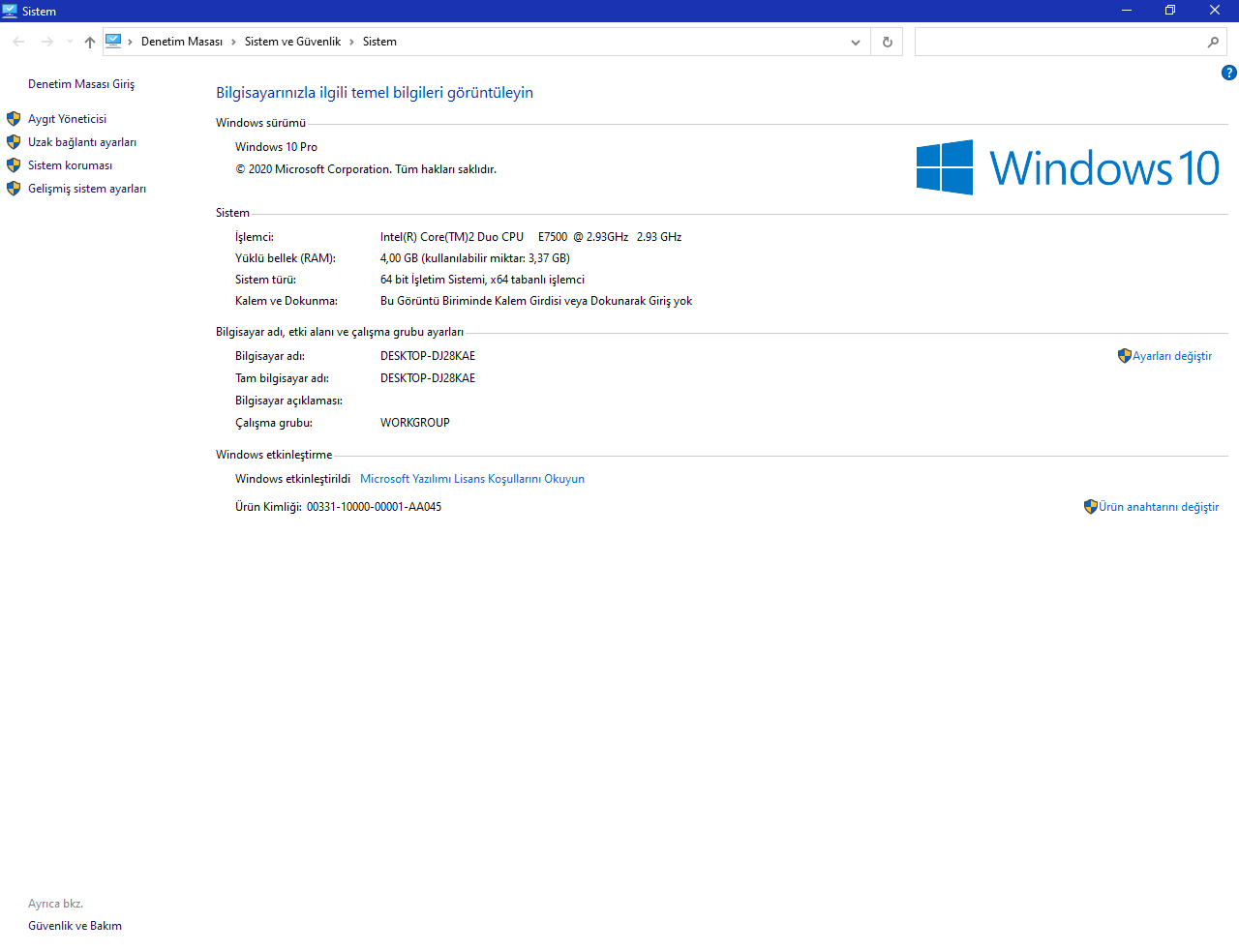Open Uzak bağlantı ayarları
This screenshot has height=952, width=1239.
tap(82, 142)
